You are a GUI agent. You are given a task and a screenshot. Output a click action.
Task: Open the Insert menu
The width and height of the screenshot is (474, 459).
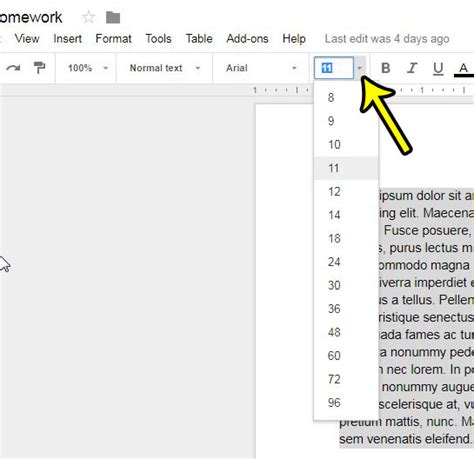pyautogui.click(x=67, y=39)
